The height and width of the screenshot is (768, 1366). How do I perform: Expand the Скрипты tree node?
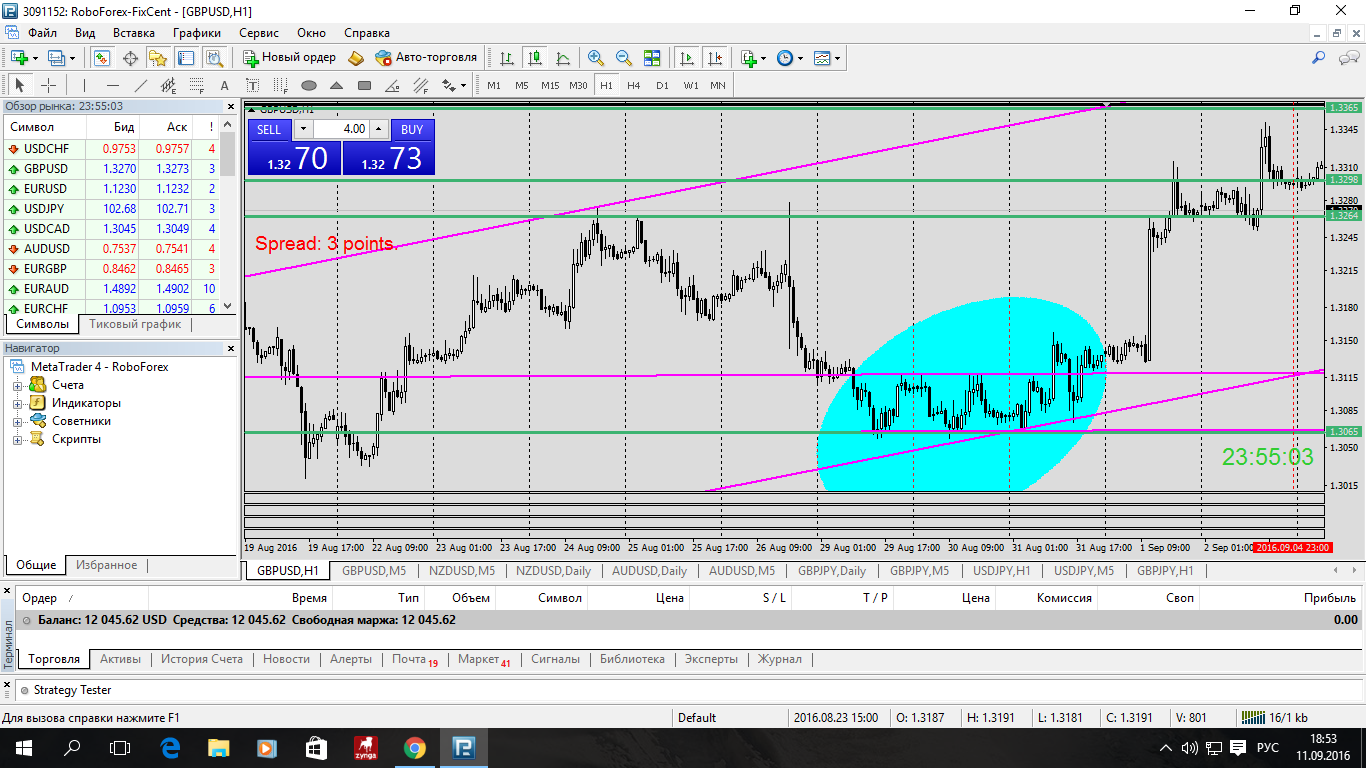click(17, 439)
